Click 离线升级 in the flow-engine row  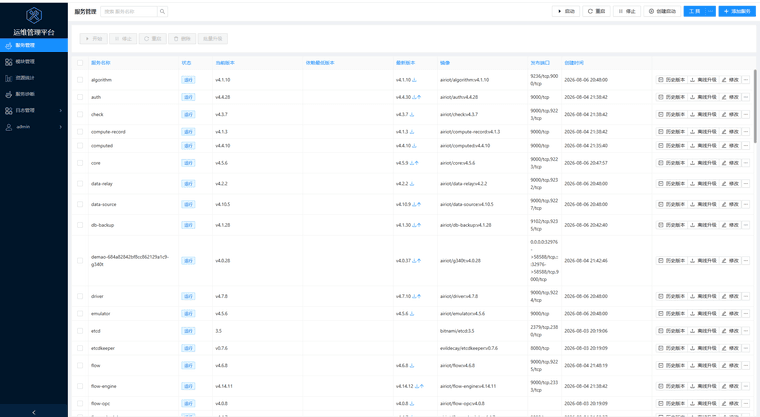[703, 386]
